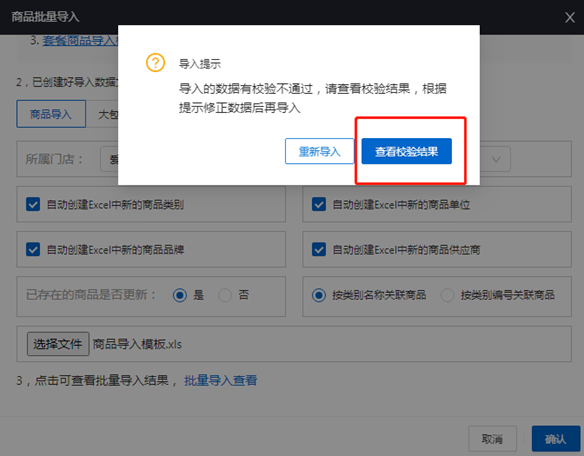Click the 选择文件 file chooser button
This screenshot has width=584, height=456.
tap(58, 344)
